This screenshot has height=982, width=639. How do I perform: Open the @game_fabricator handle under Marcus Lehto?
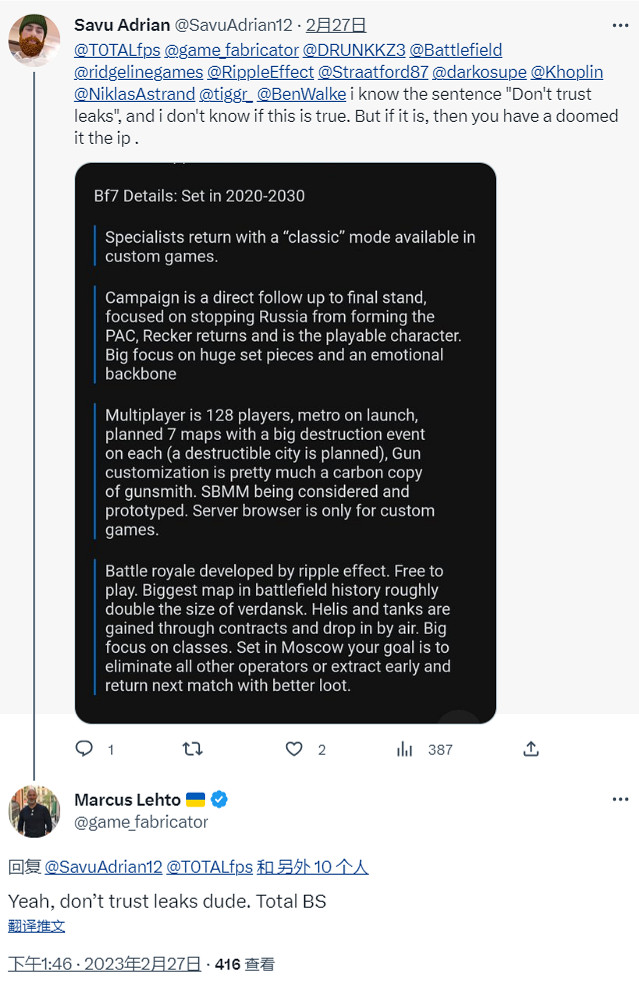click(x=141, y=822)
